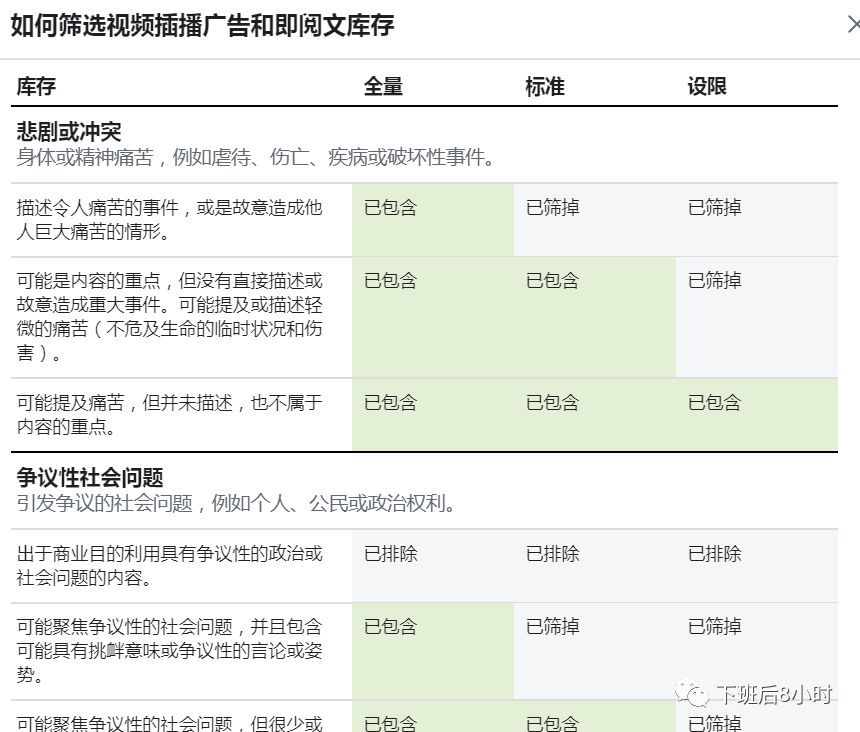
Task: Select the 库存 column header
Action: pyautogui.click(x=36, y=87)
